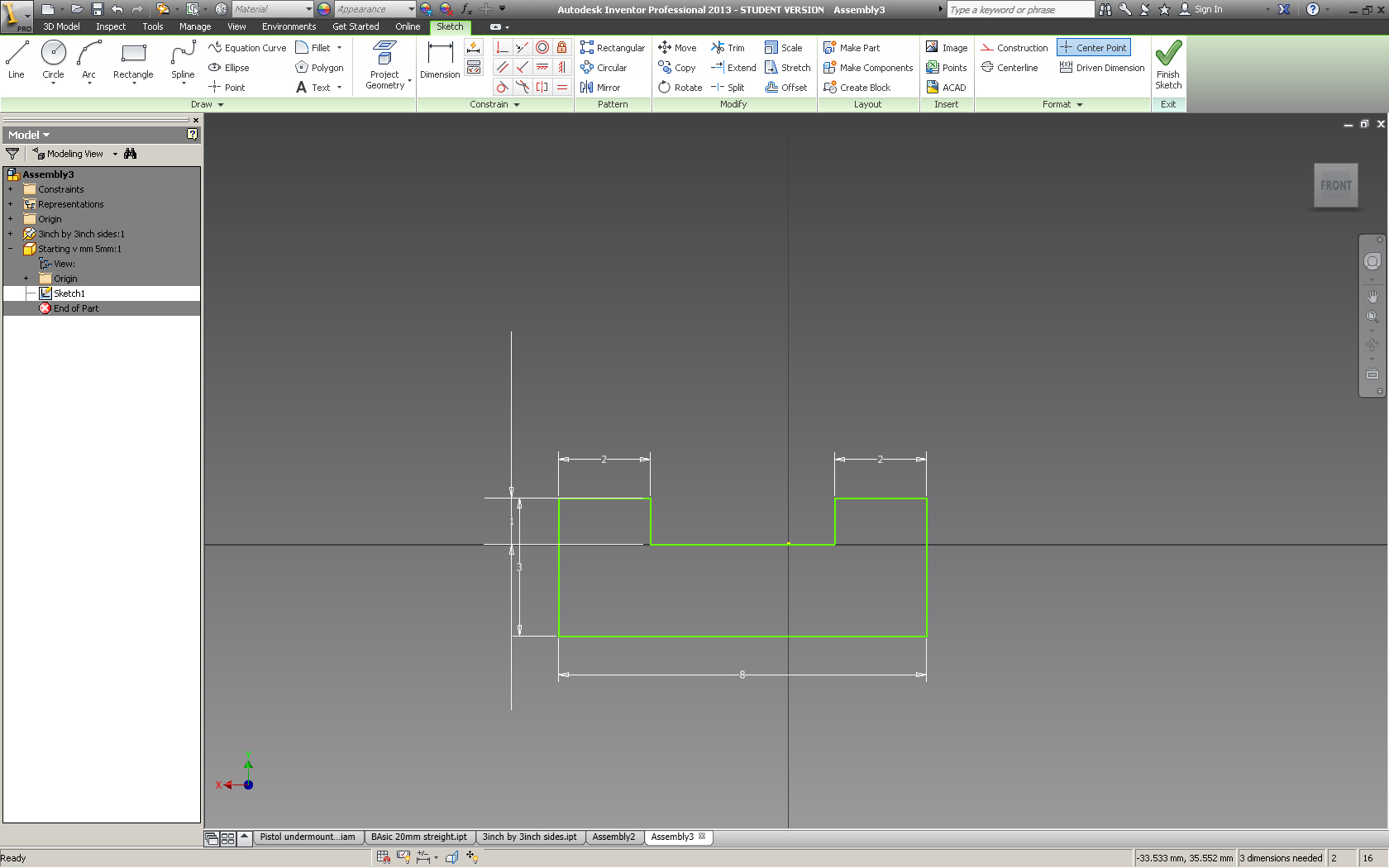The image size is (1389, 868).
Task: Switch to Assembly2 document tab
Action: coord(613,837)
